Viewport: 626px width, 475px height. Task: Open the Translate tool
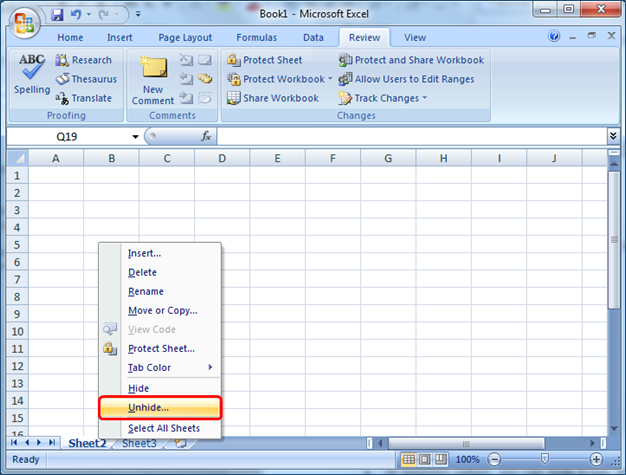[x=84, y=98]
